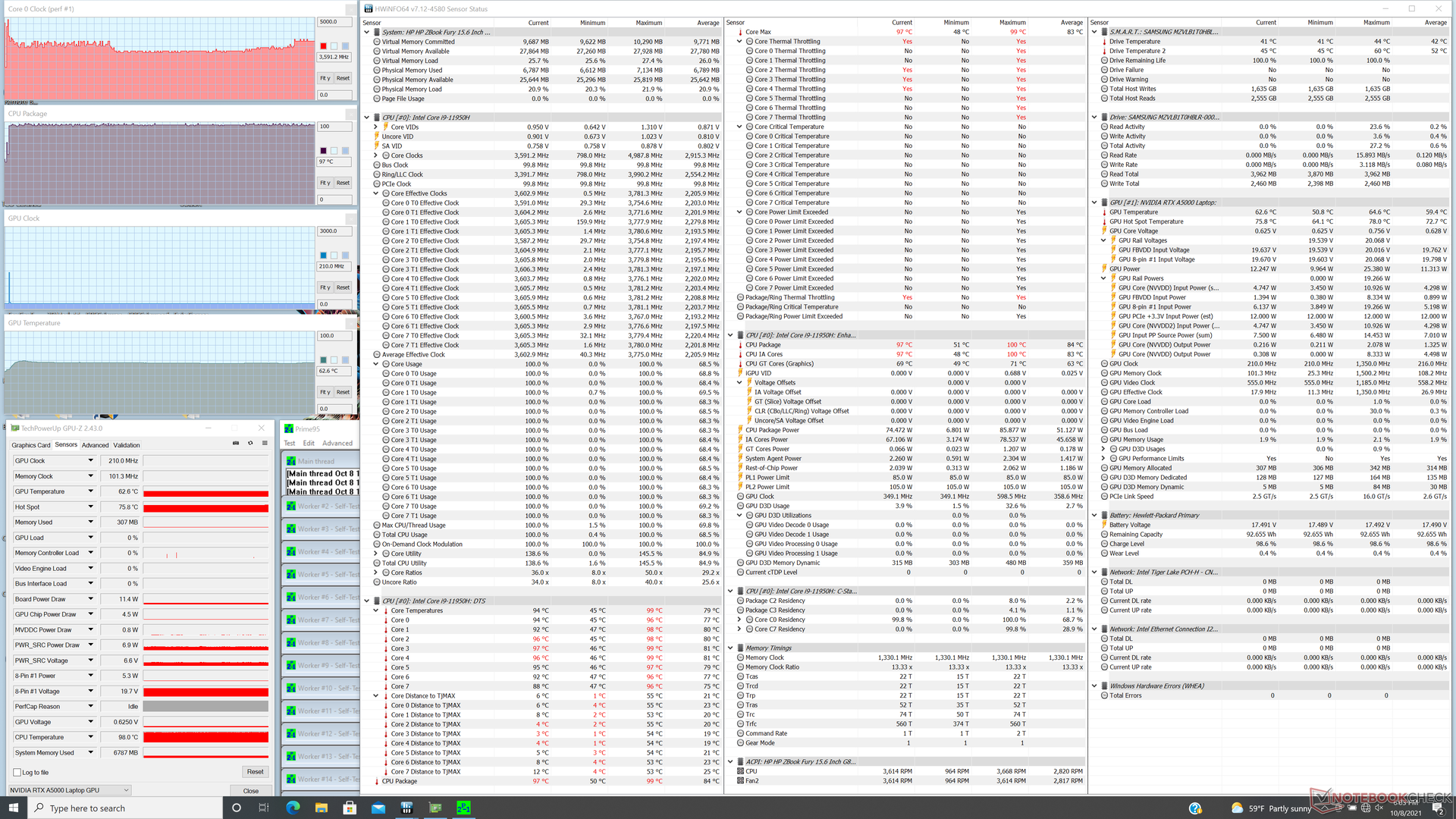The image size is (1456, 819).
Task: Expand Core Clocks tree node
Action: [x=376, y=155]
